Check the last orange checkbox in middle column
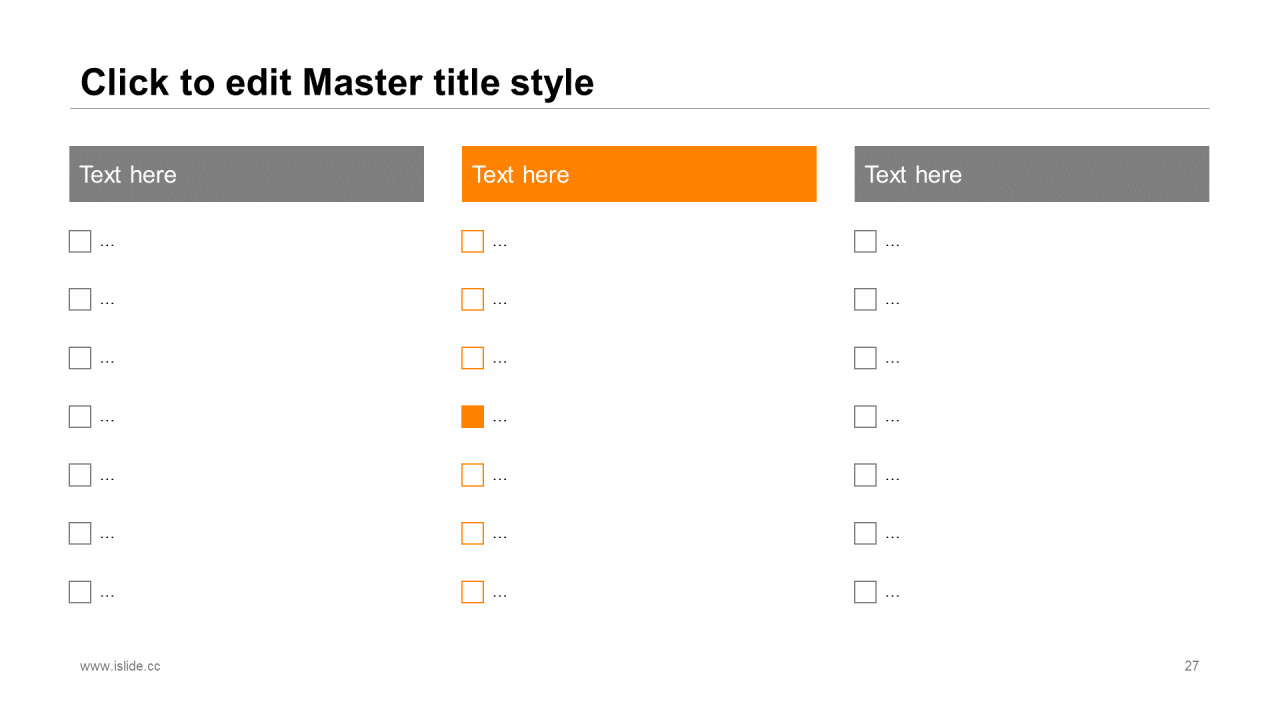This screenshot has width=1280, height=720. pyautogui.click(x=473, y=592)
